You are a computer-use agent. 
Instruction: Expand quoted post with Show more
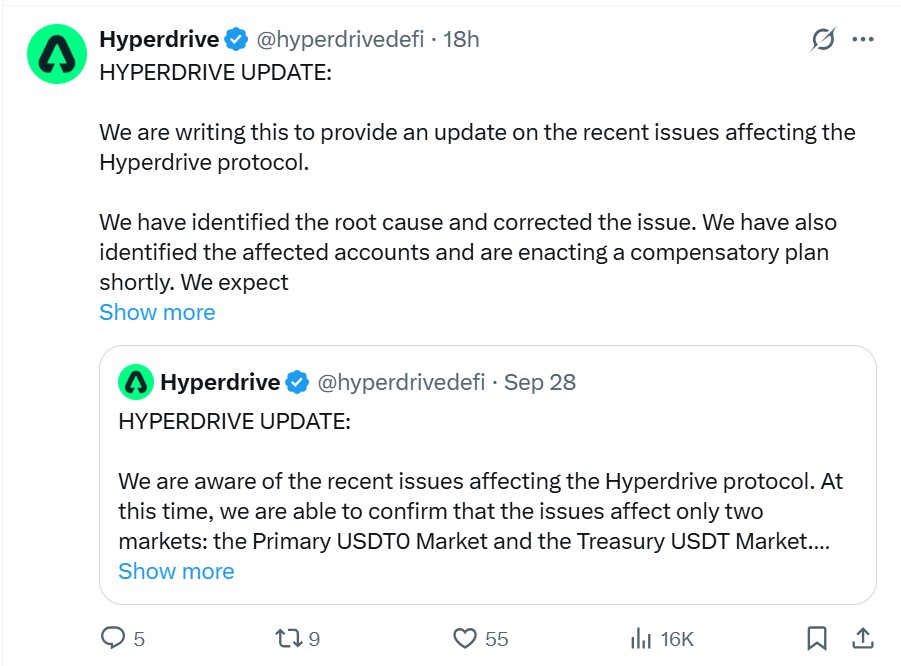(x=176, y=571)
